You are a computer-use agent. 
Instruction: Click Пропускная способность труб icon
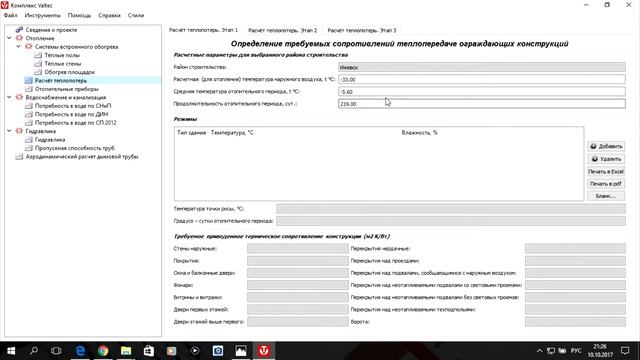[x=28, y=148]
